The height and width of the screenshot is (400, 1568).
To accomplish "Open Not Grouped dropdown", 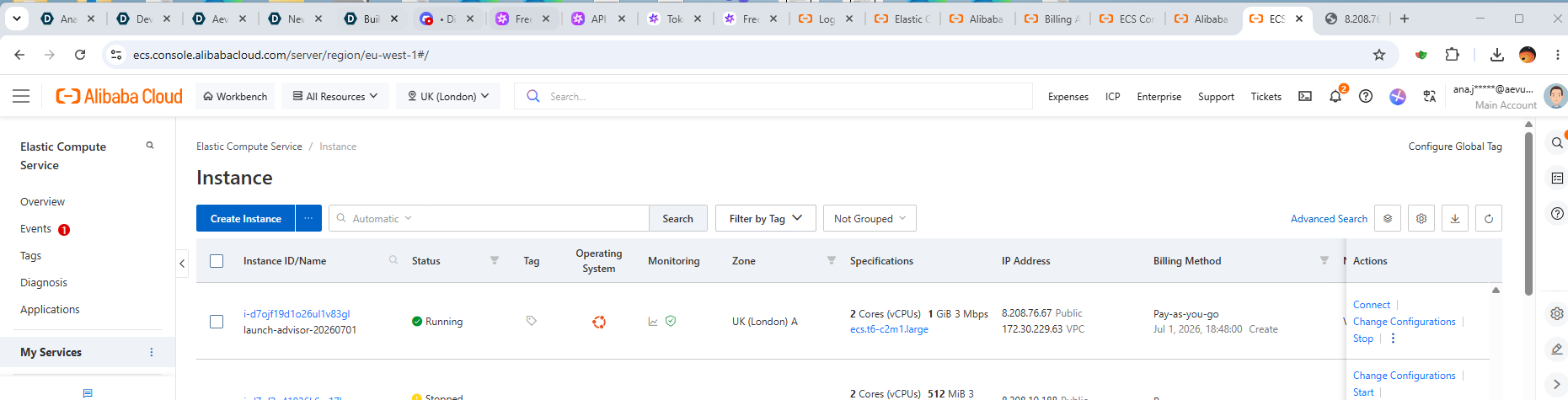I will click(x=870, y=218).
